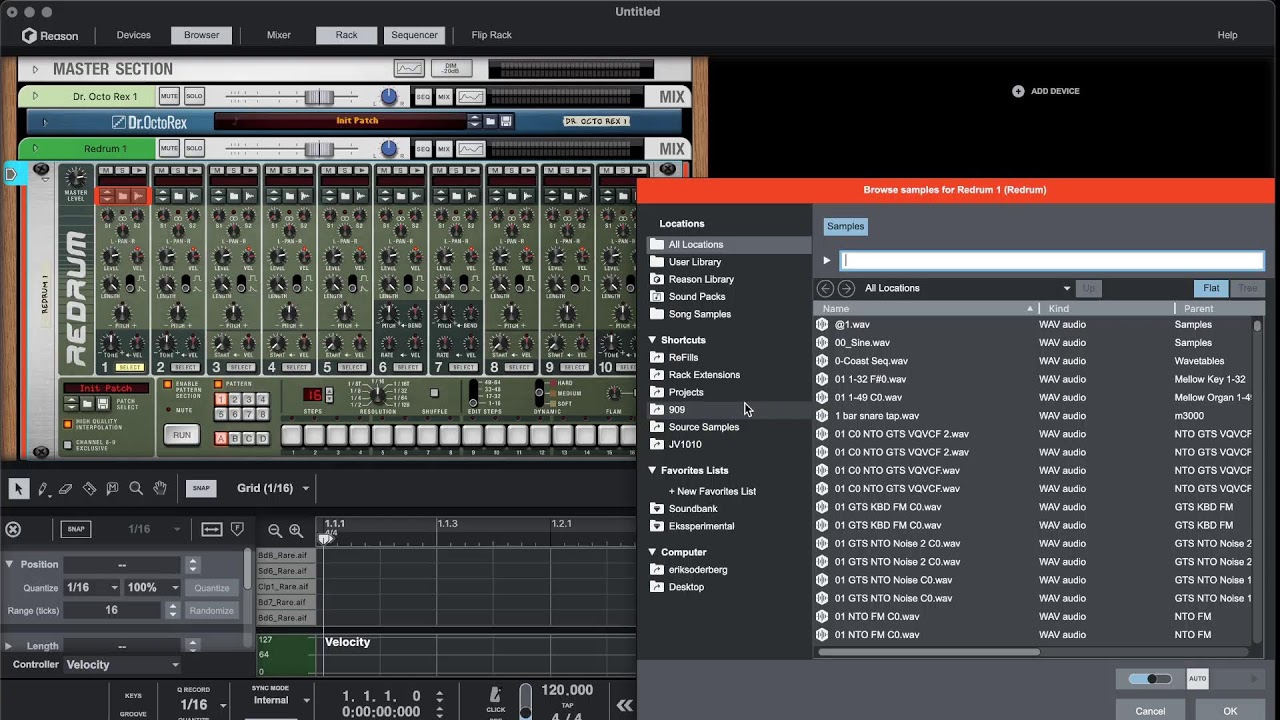
Task: Click the Redrum 1 channel fader
Action: tap(319, 149)
